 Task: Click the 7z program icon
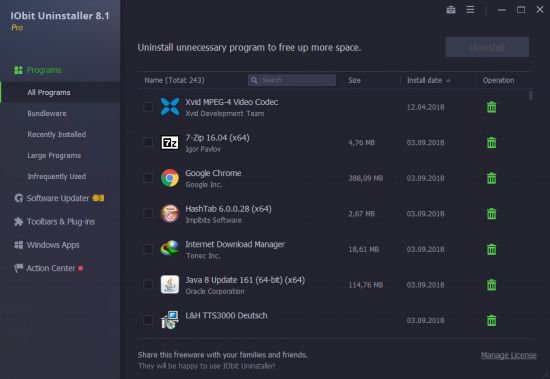click(170, 142)
